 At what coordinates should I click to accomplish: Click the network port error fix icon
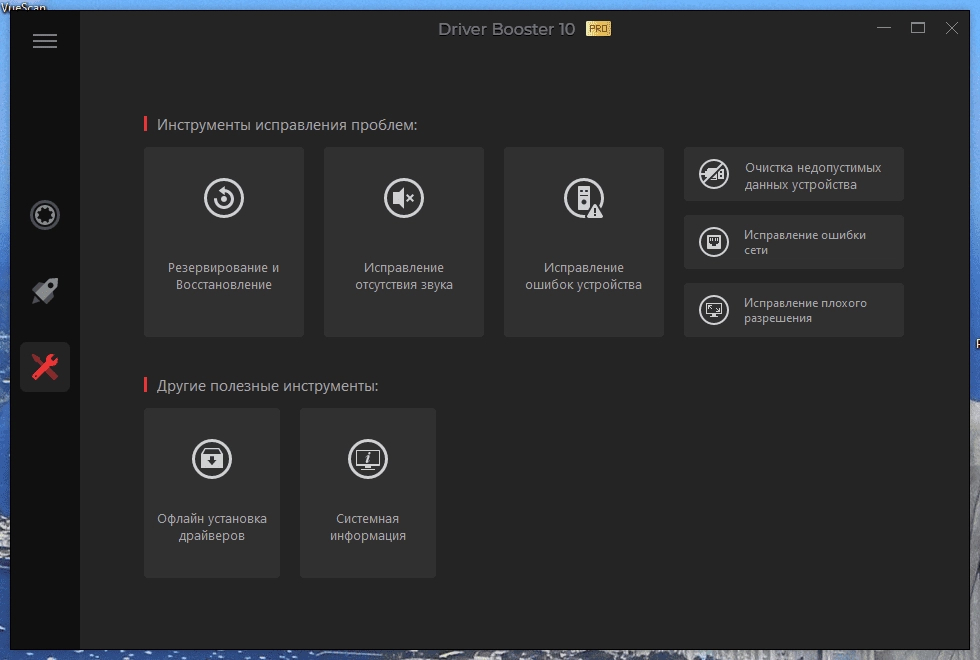[714, 242]
